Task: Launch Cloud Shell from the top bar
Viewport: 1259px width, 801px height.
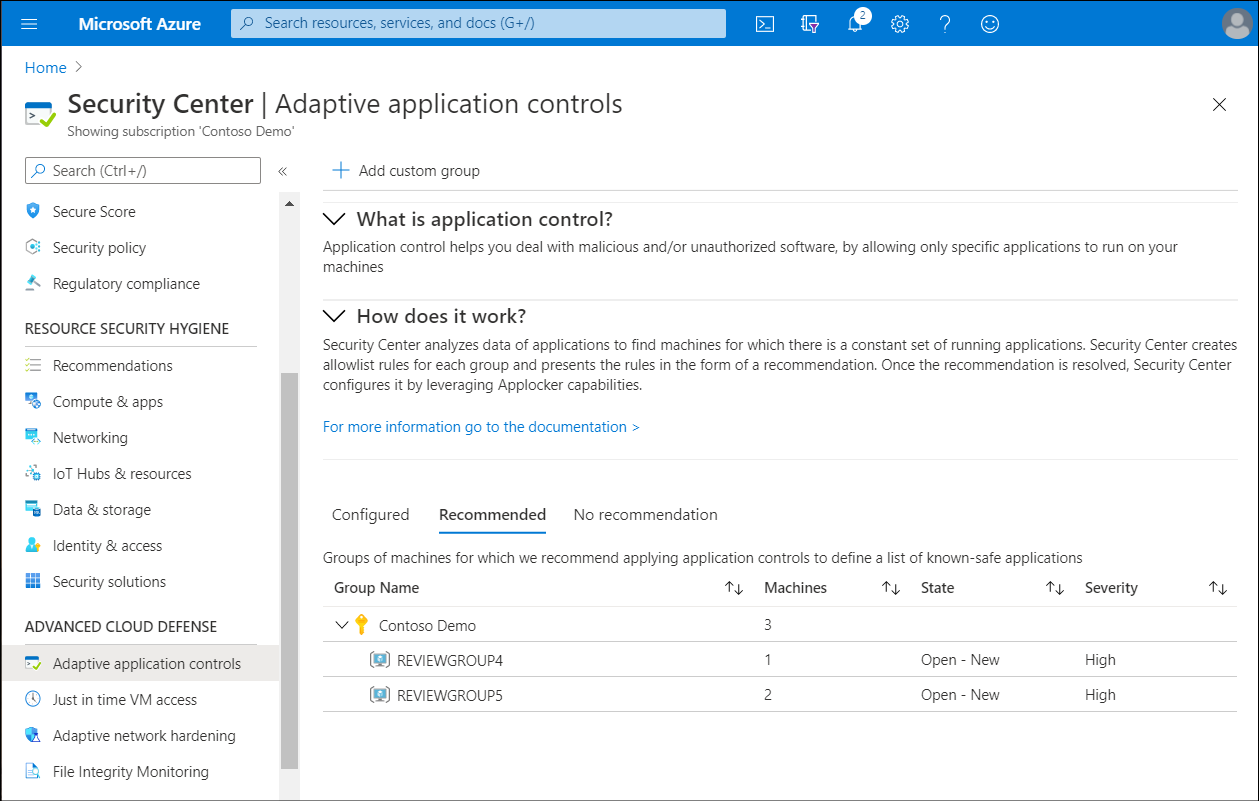Action: 765,24
